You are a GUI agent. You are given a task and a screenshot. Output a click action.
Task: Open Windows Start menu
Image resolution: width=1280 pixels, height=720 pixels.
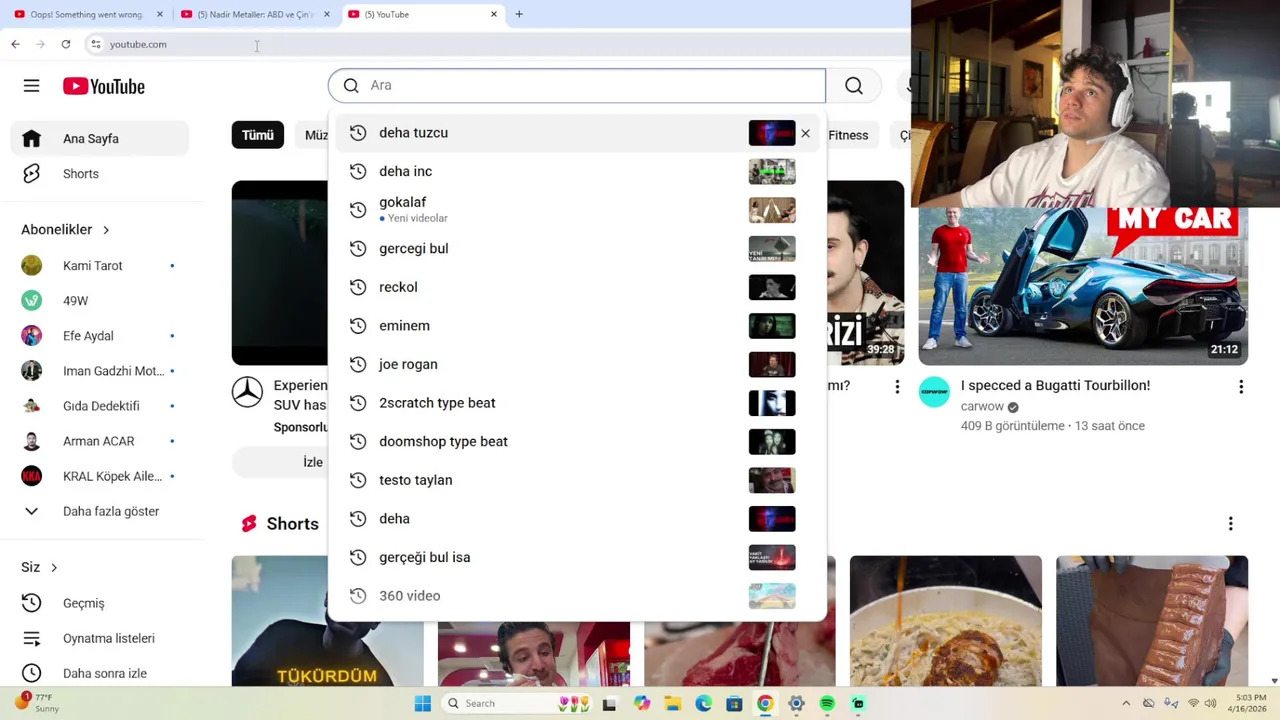coord(423,704)
